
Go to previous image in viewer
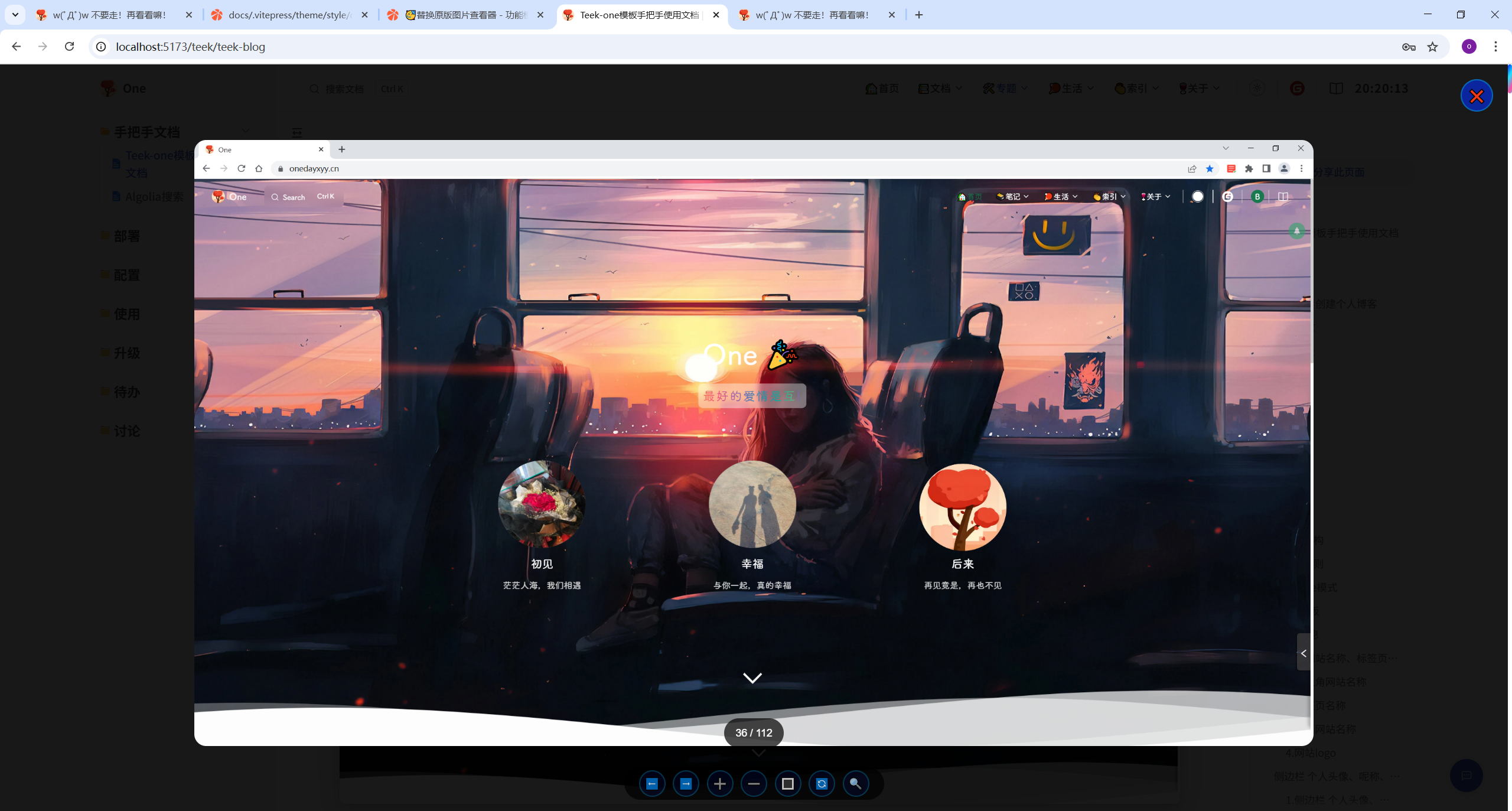[652, 784]
